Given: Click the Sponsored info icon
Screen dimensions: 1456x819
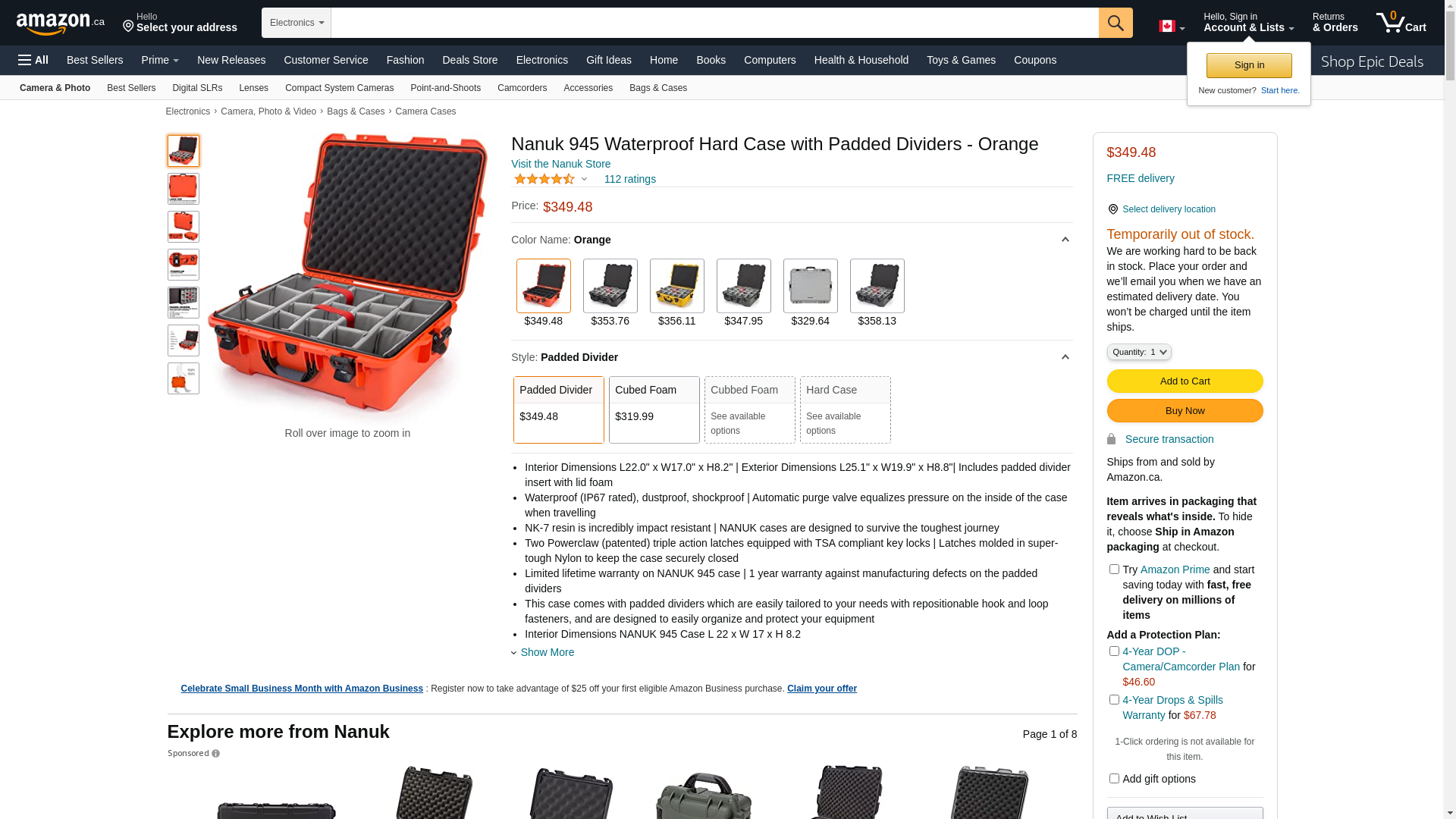Looking at the screenshot, I should coord(215,754).
